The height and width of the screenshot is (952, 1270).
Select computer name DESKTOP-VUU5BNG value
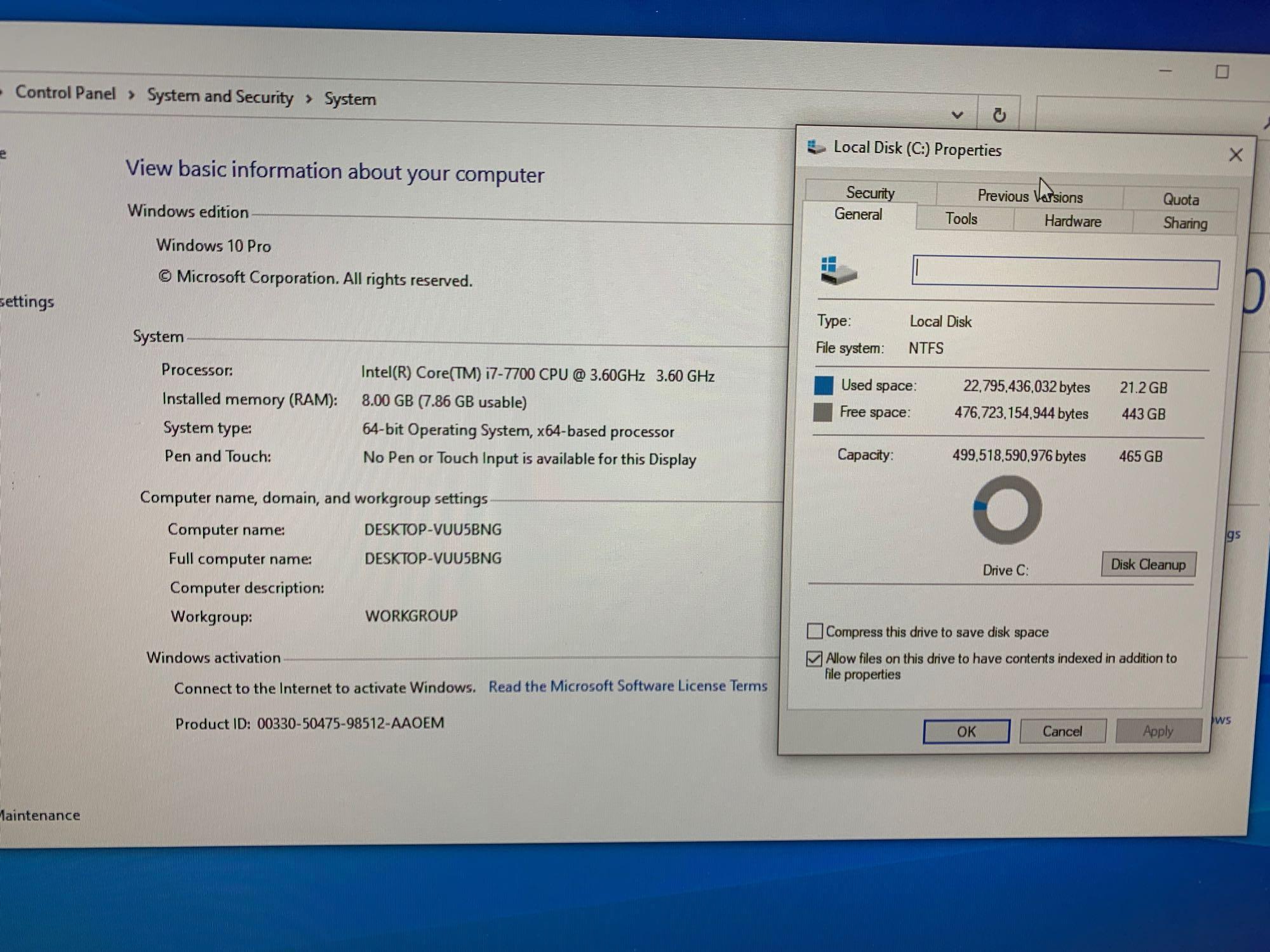432,529
